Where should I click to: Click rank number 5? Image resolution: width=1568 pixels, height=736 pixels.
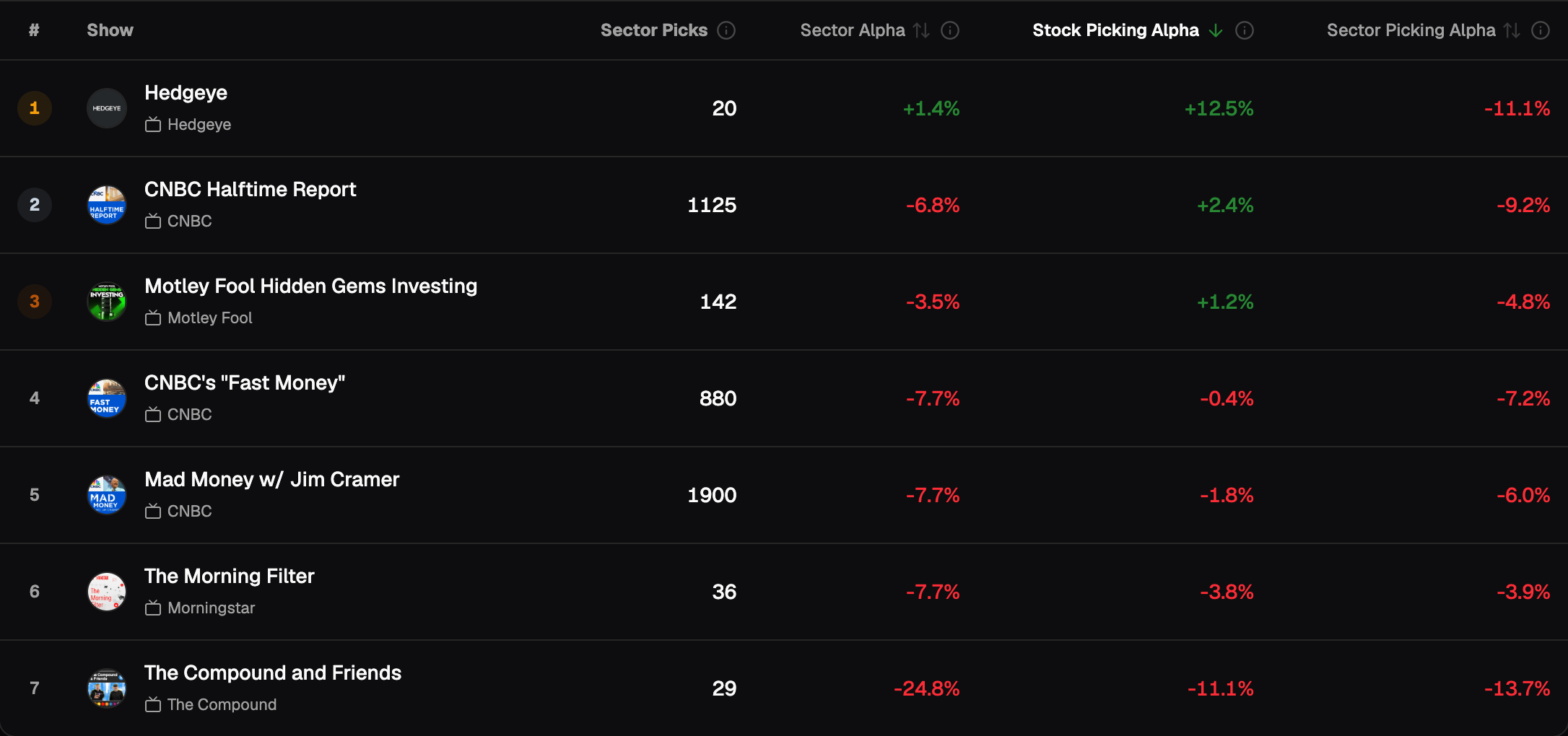(35, 495)
